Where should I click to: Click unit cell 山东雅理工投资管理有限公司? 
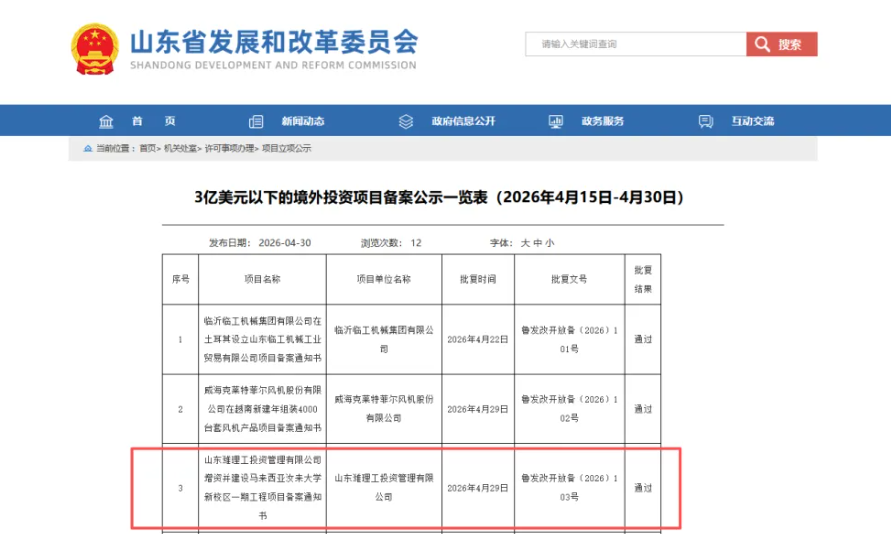point(384,487)
